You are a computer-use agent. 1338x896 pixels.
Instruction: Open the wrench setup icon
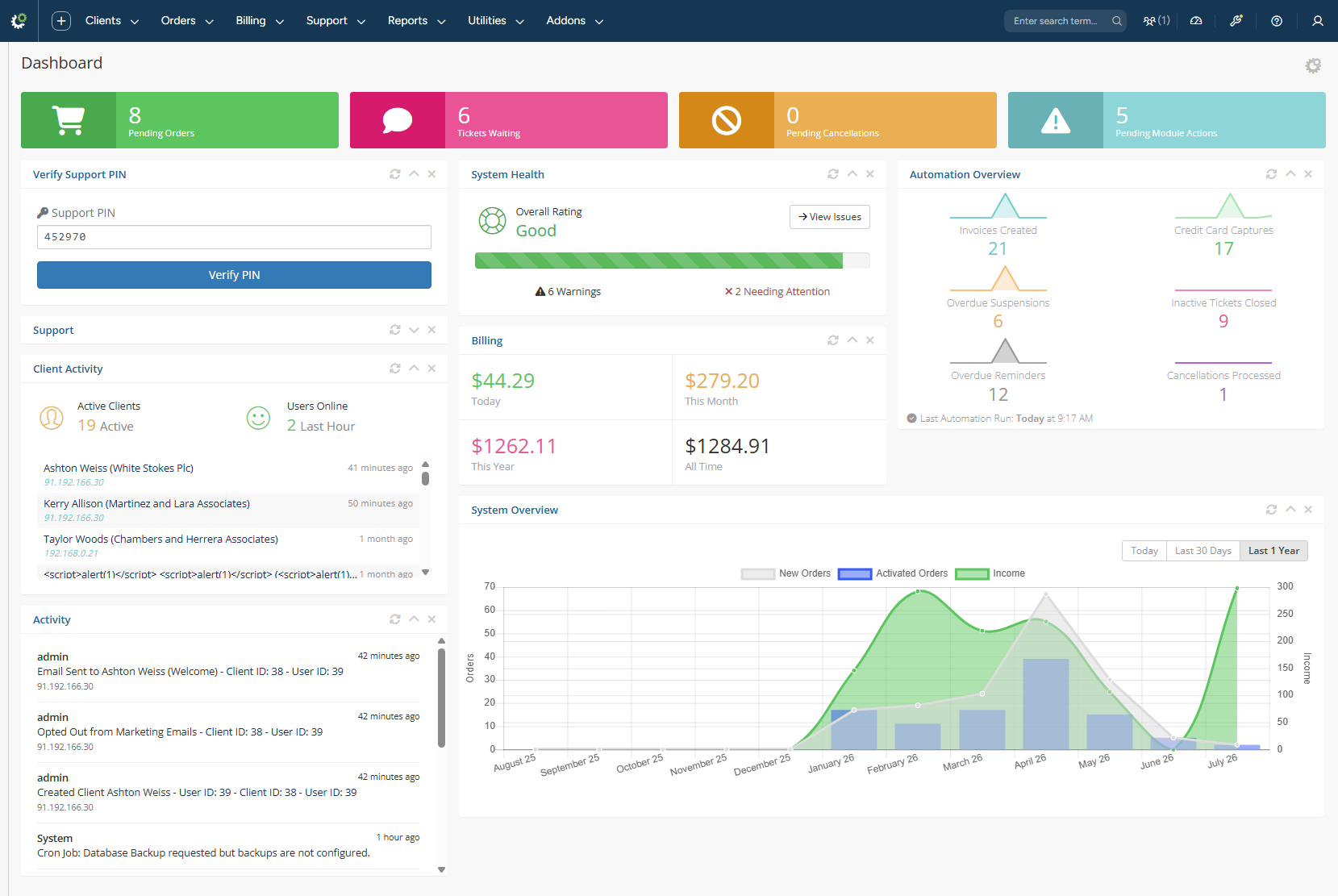click(x=1236, y=21)
